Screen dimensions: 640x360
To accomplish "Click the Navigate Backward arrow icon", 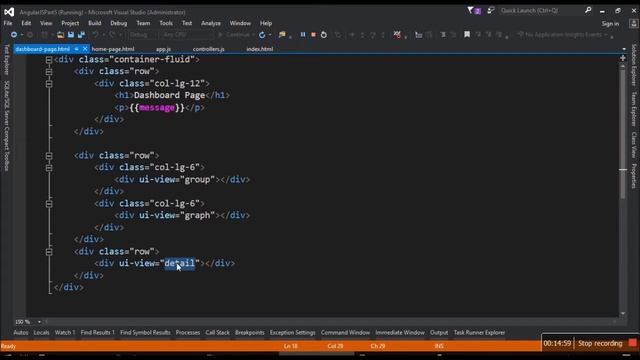I will [x=14, y=35].
